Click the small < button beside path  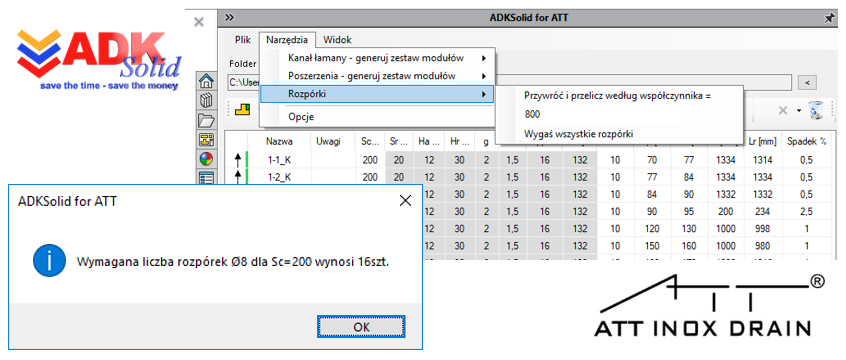pos(808,83)
